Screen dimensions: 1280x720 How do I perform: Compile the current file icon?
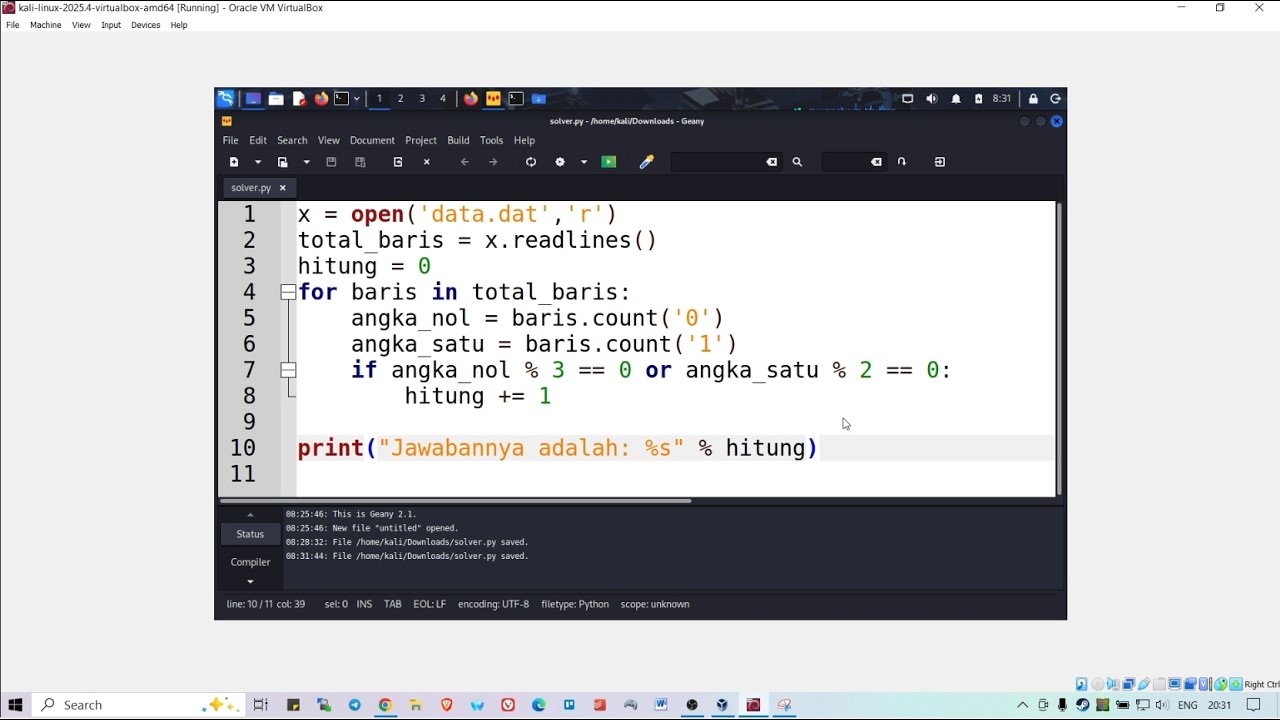tap(531, 162)
